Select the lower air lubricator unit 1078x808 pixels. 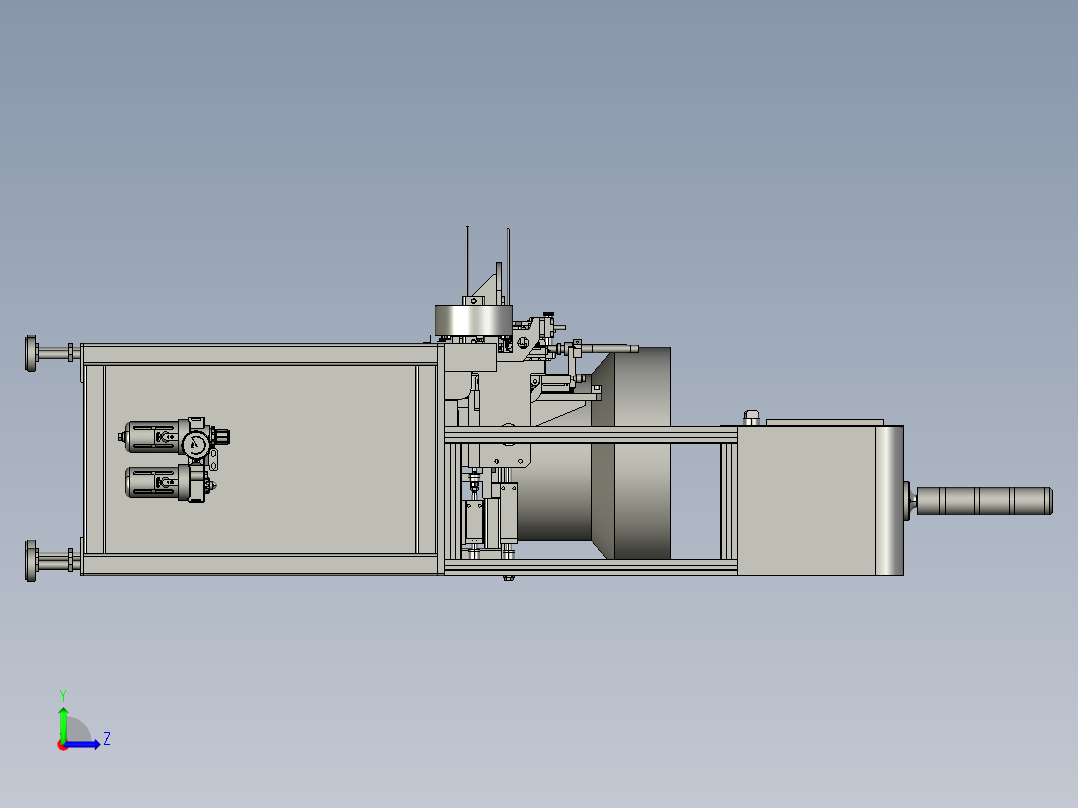(x=168, y=483)
